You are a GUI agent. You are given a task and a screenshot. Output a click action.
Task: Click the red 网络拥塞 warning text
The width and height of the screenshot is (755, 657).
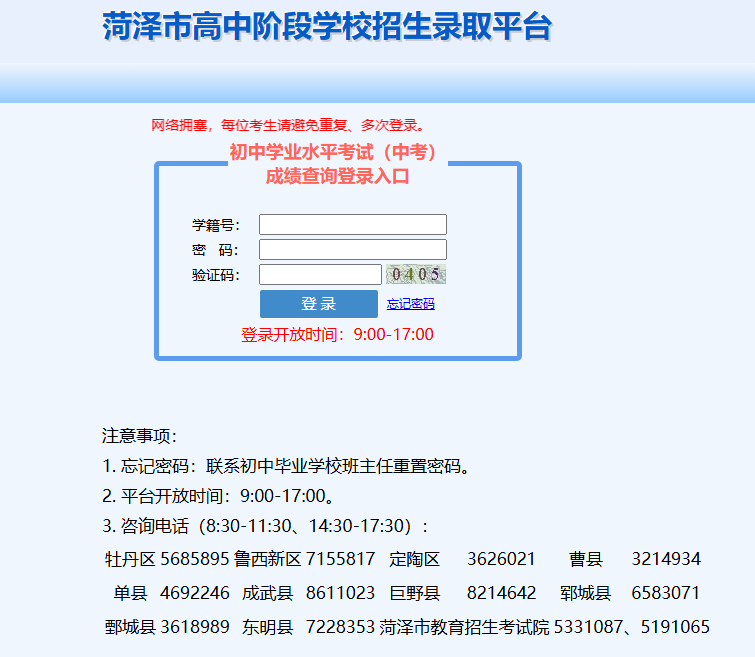[x=288, y=125]
